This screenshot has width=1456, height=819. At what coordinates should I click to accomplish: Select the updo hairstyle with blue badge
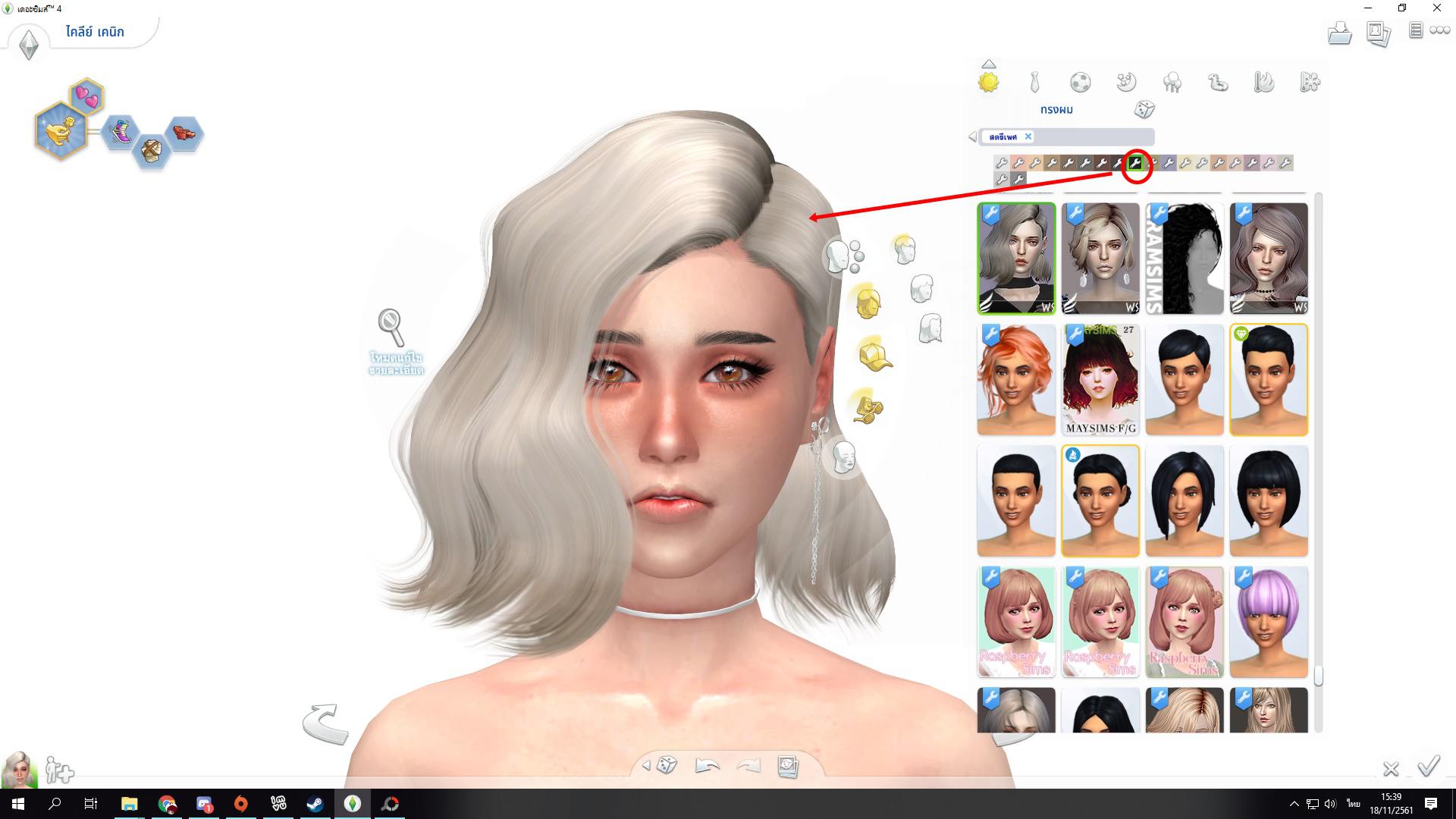point(1100,500)
